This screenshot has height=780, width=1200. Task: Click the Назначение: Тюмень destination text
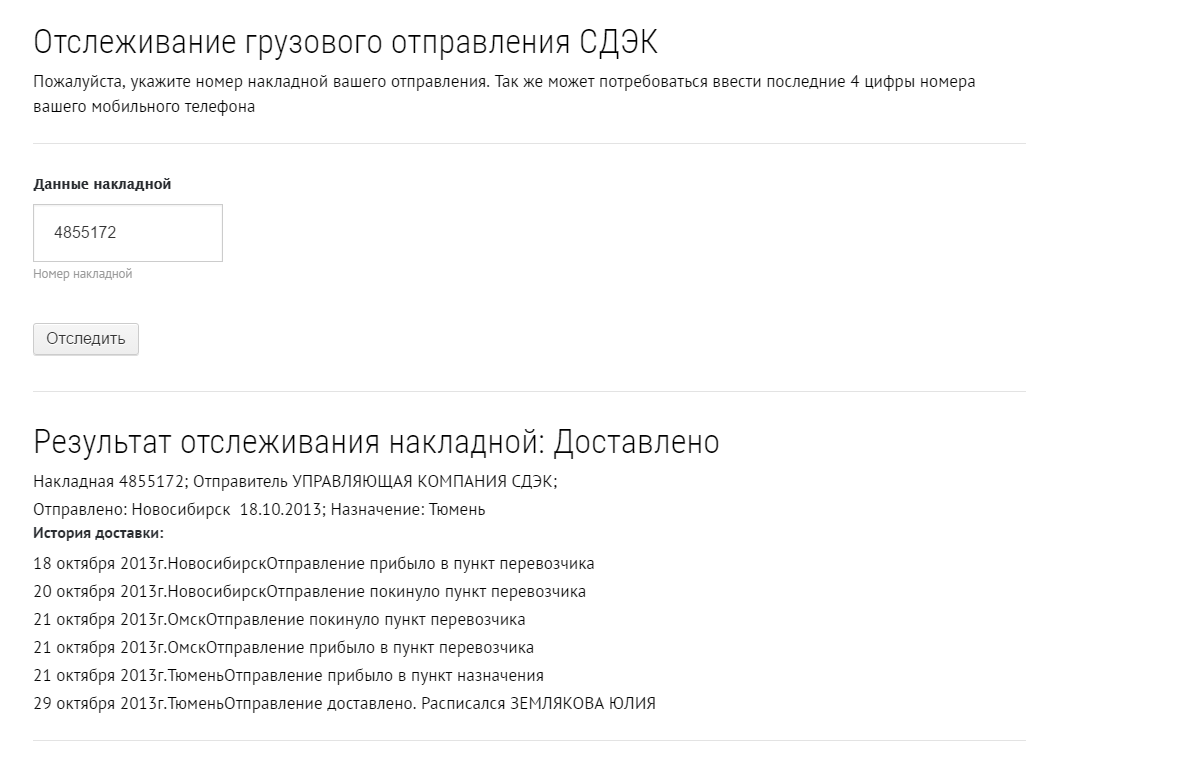click(x=408, y=509)
